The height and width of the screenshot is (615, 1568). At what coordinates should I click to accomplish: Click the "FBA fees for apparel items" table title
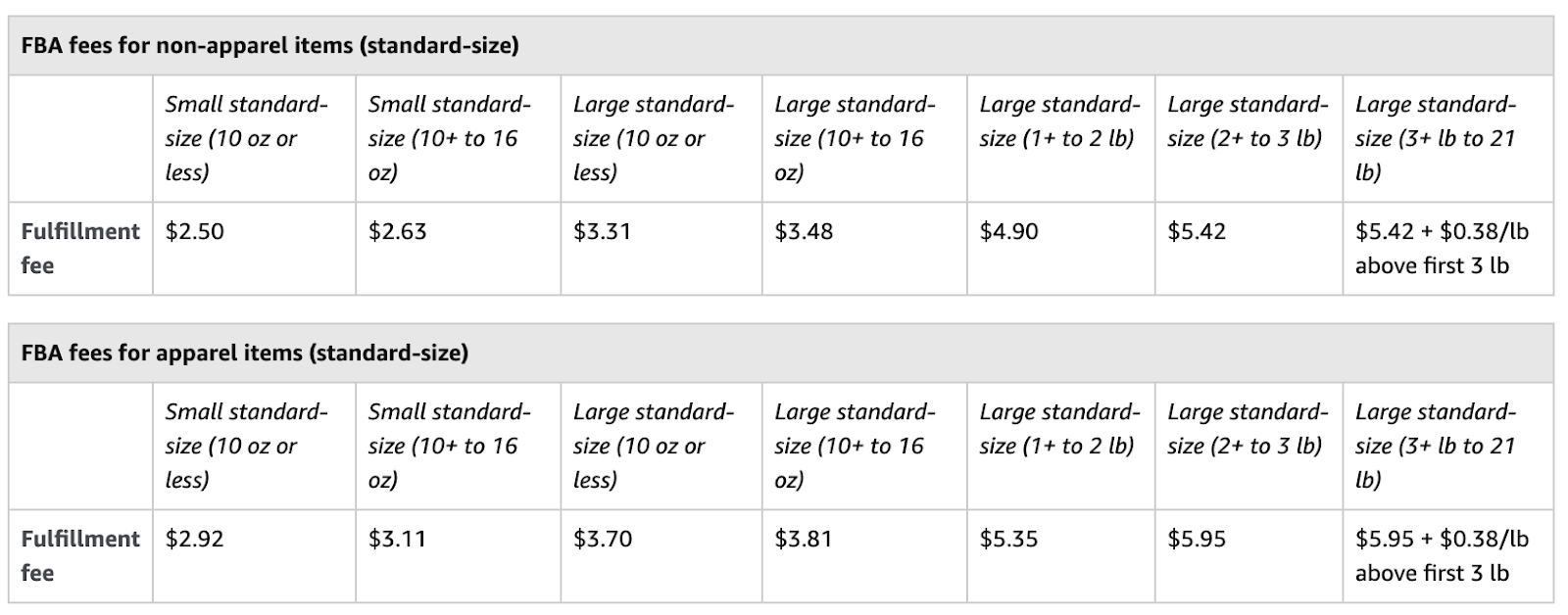tap(244, 353)
